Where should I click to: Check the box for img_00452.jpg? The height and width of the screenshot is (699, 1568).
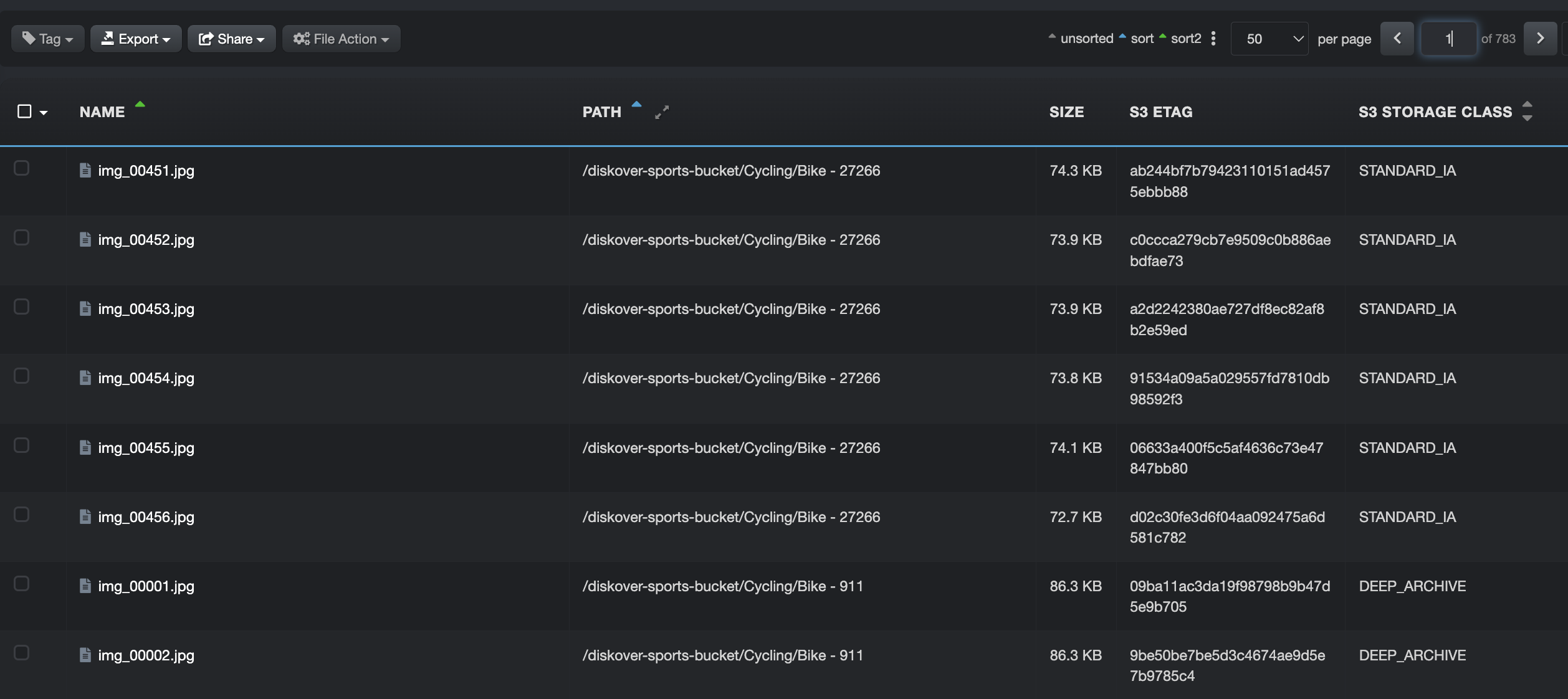click(22, 237)
